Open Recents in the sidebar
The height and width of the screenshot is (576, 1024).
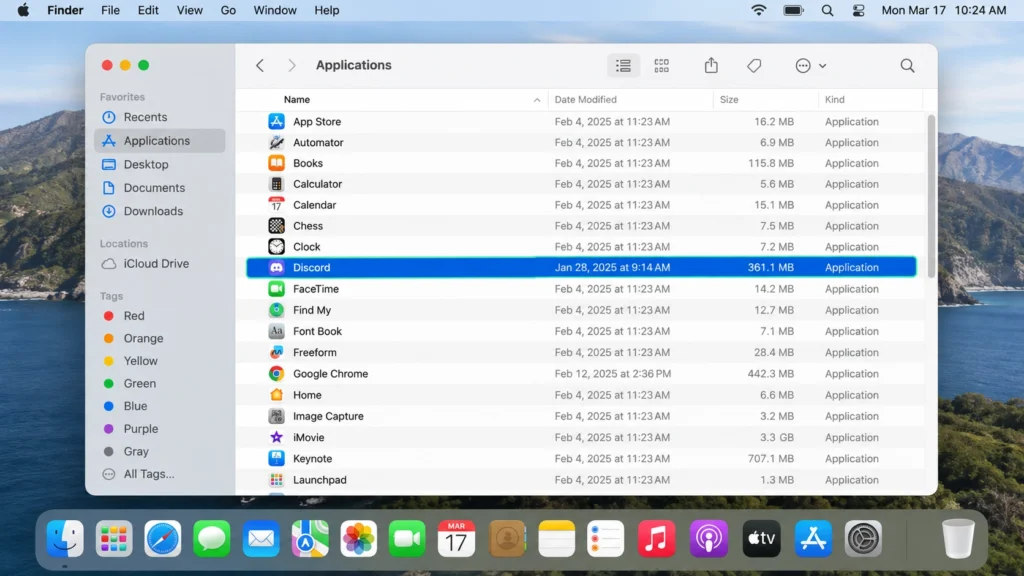(x=160, y=118)
